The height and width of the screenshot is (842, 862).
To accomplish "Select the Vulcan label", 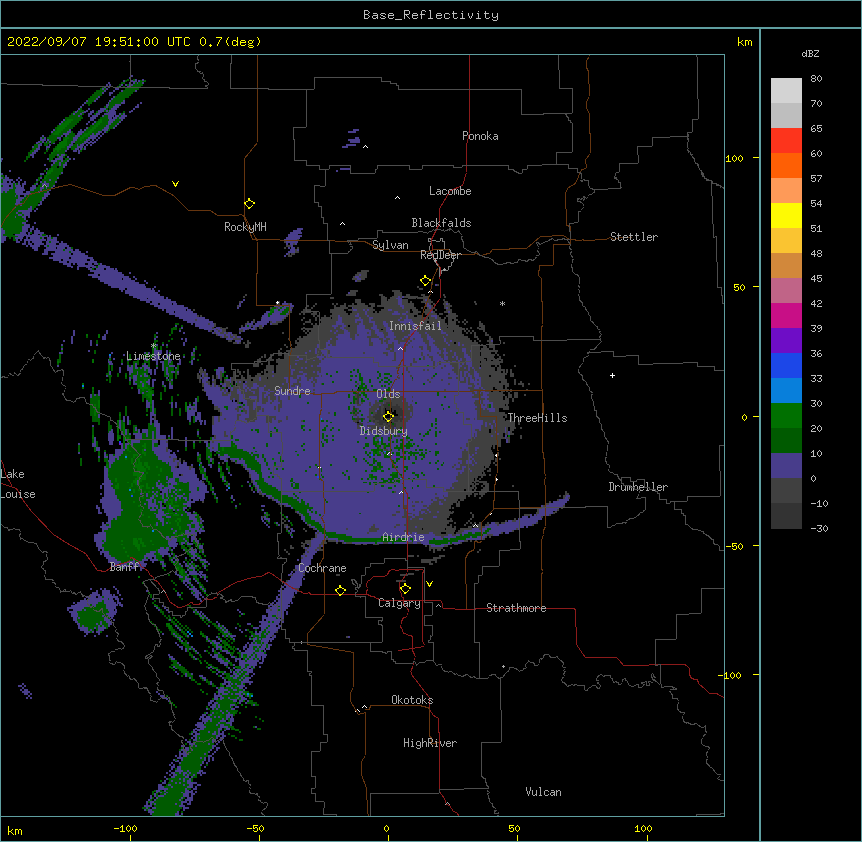I will 543,792.
